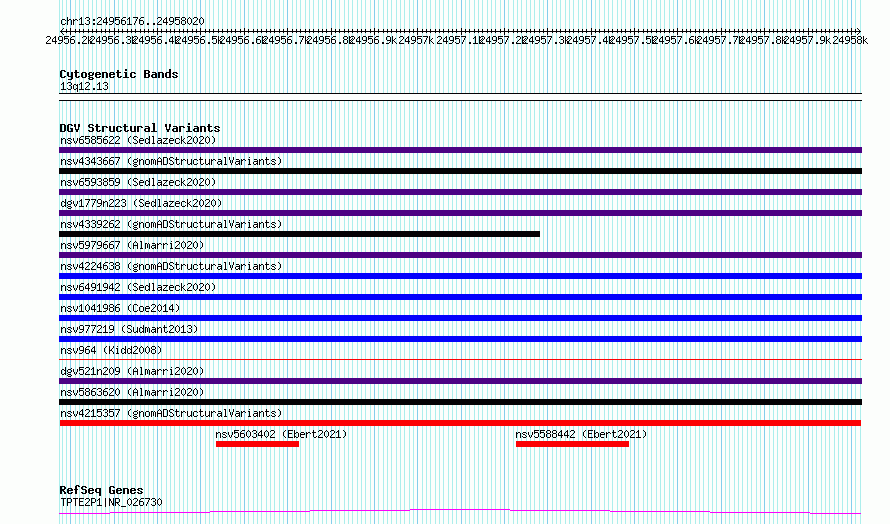Select the nsv4343667 black variant bar
The image size is (890, 524).
(460, 171)
